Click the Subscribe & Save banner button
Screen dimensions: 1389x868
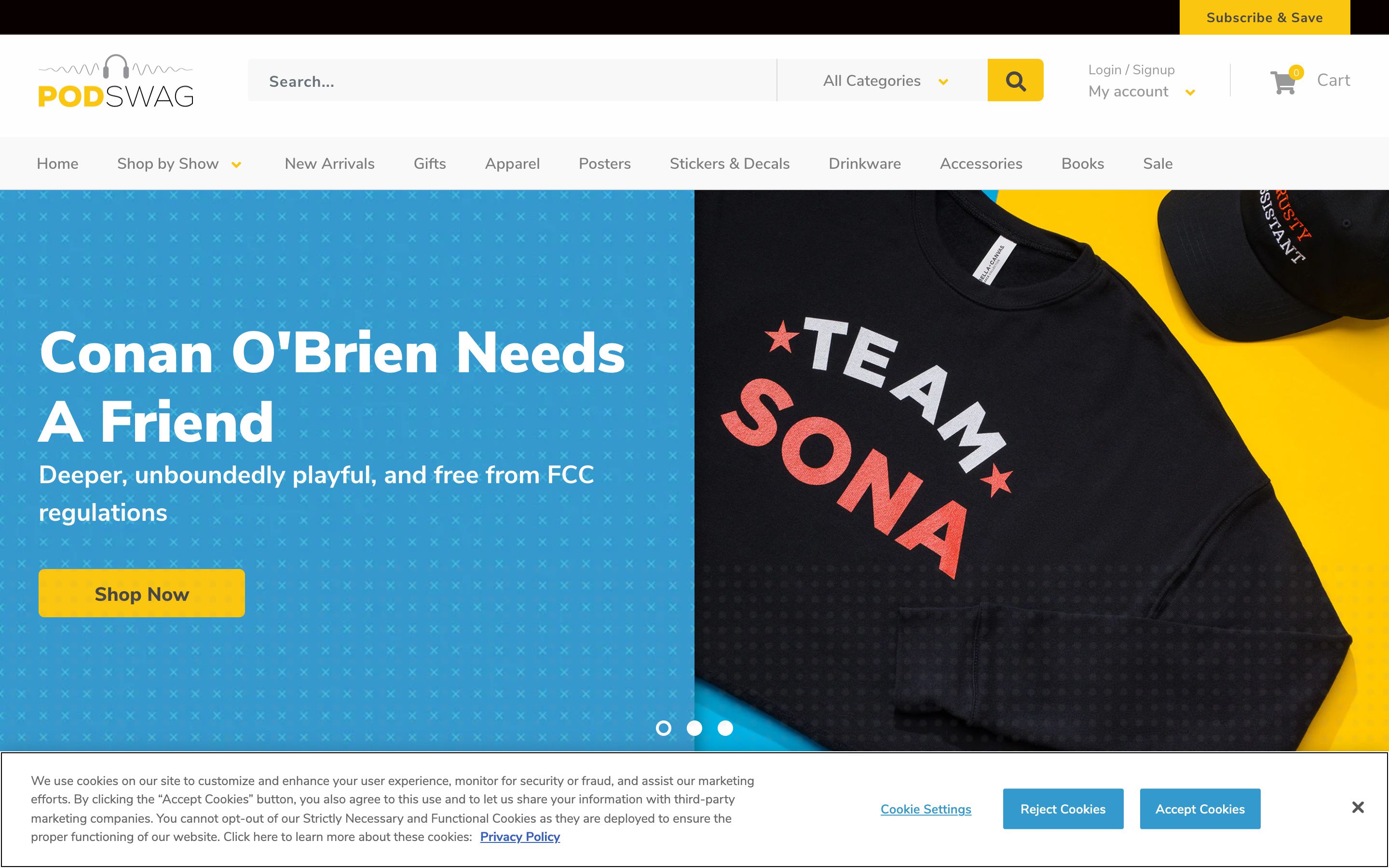(x=1265, y=17)
